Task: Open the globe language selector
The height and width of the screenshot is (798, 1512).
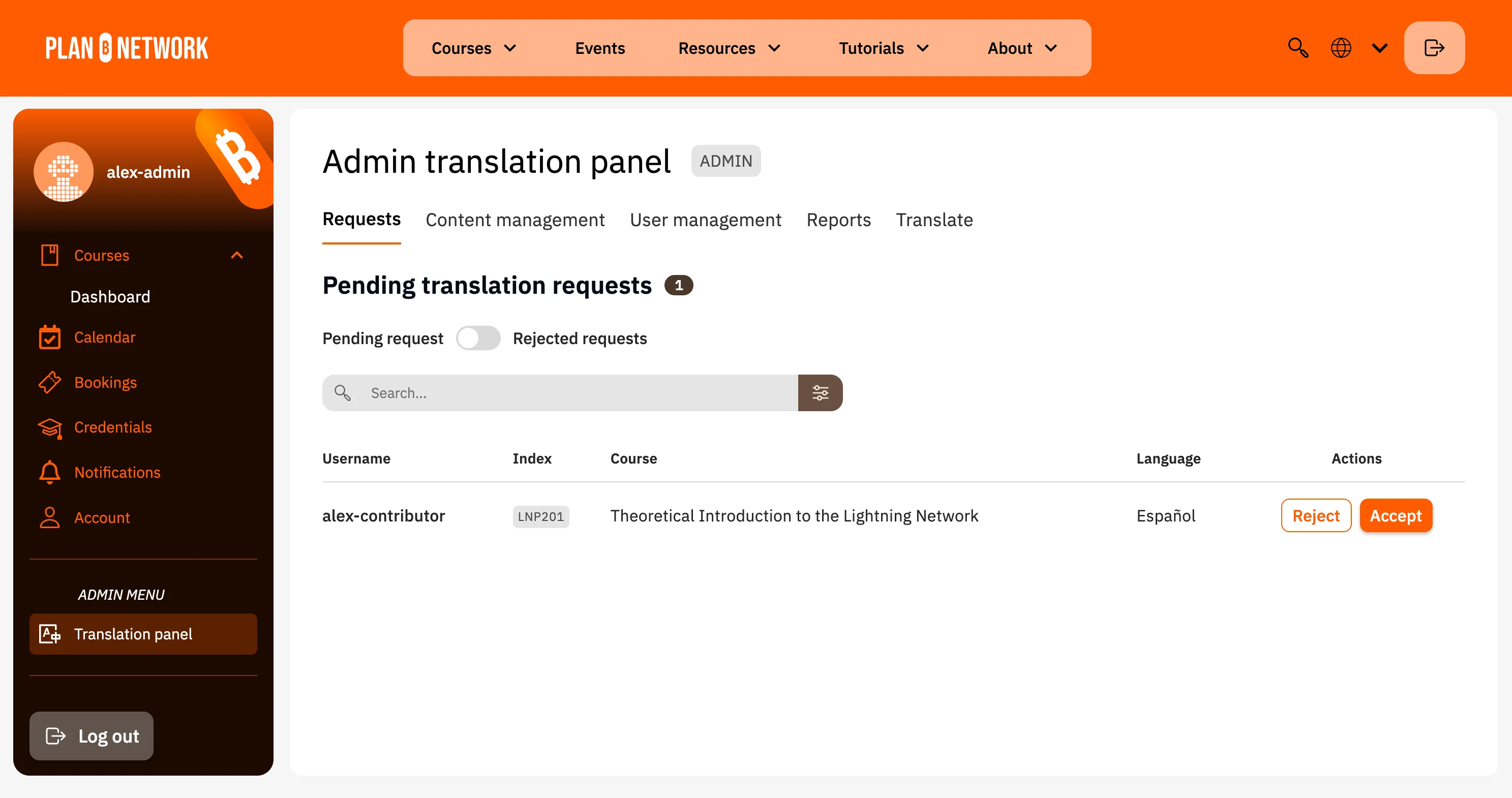Action: [1341, 48]
